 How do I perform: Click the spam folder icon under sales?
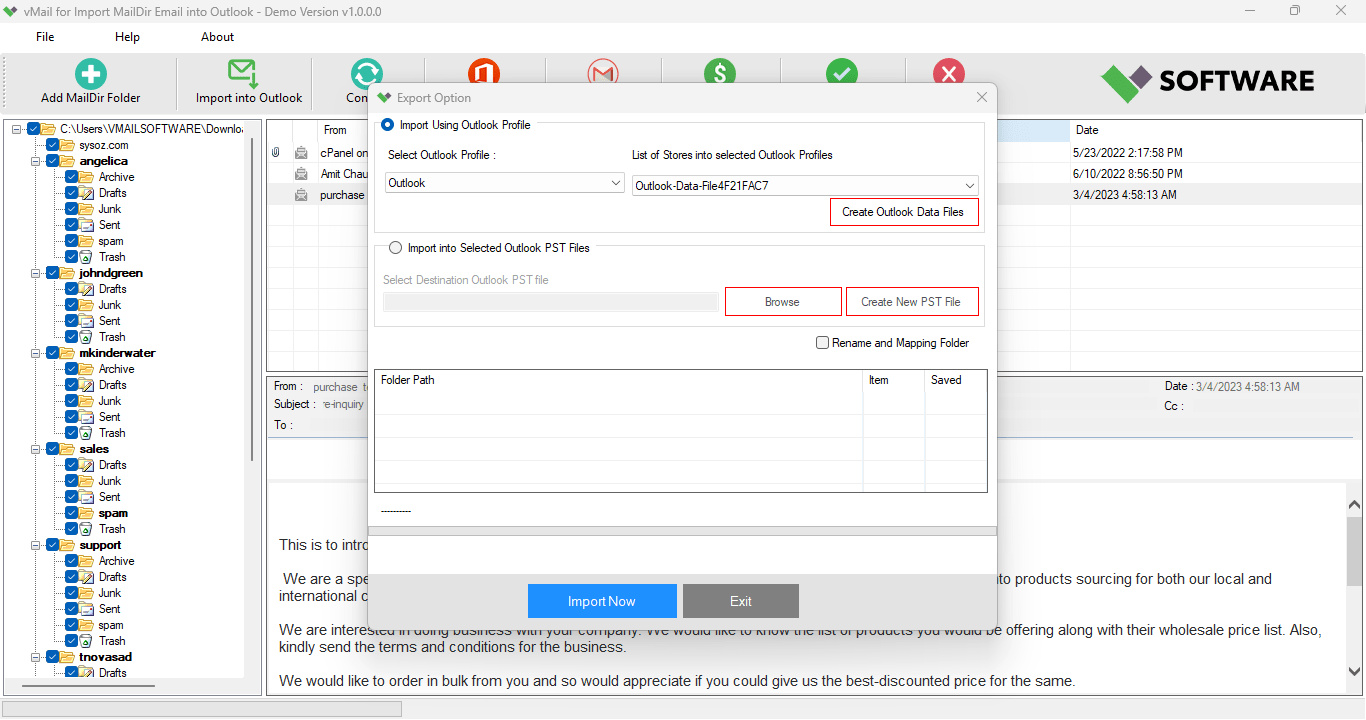pyautogui.click(x=87, y=513)
